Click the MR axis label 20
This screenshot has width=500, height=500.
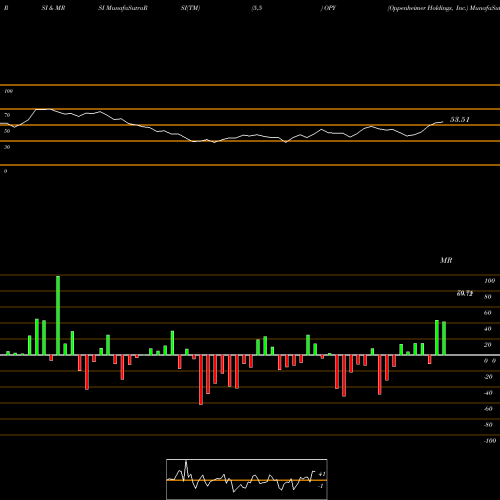pos(487,345)
